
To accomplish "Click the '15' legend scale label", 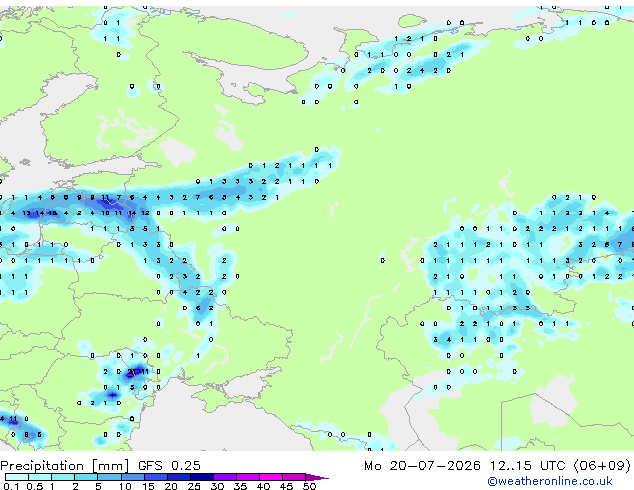I will click(x=148, y=486).
